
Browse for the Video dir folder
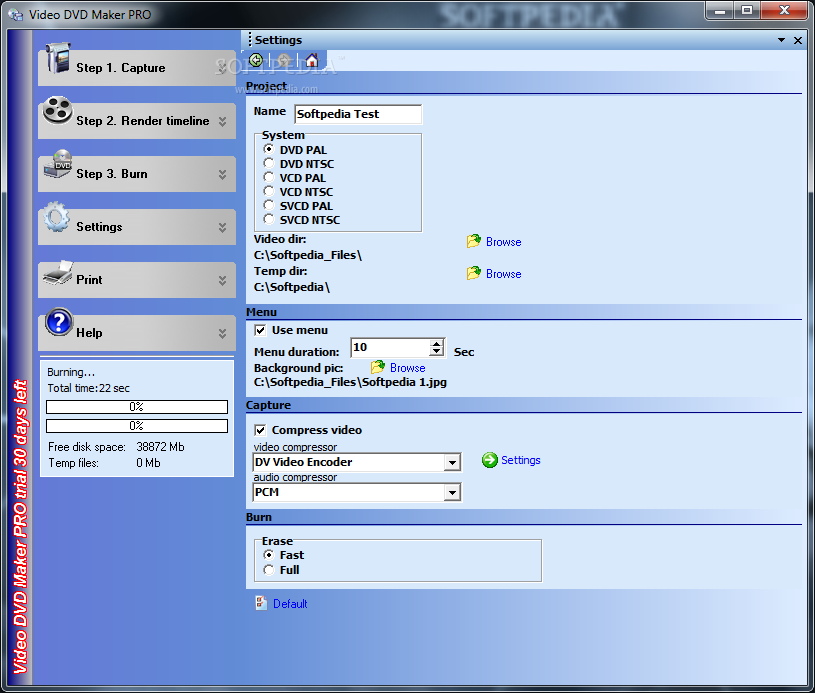[x=504, y=242]
